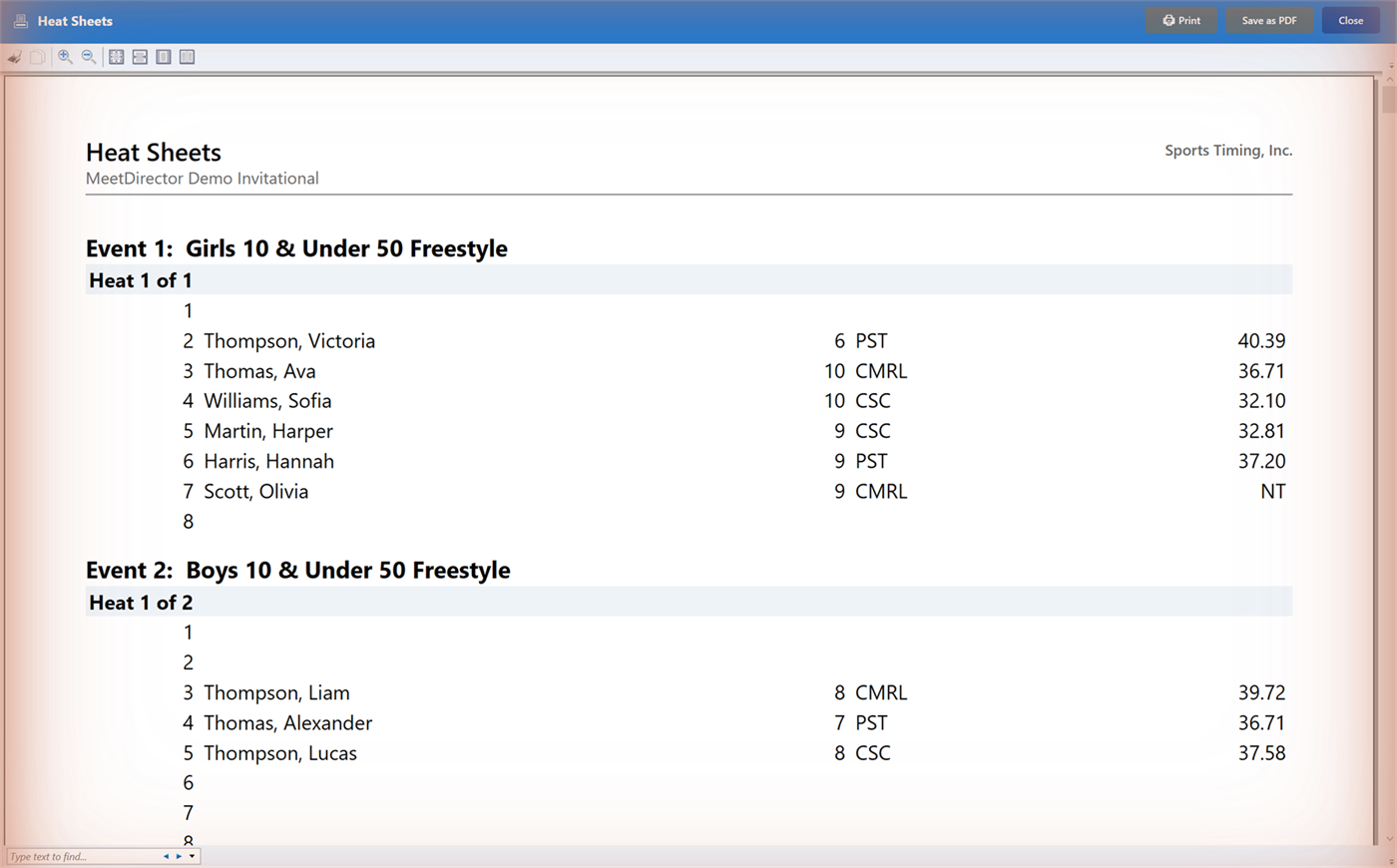Click the copy pages icon in toolbar
This screenshot has height=868, width=1397.
tap(38, 57)
